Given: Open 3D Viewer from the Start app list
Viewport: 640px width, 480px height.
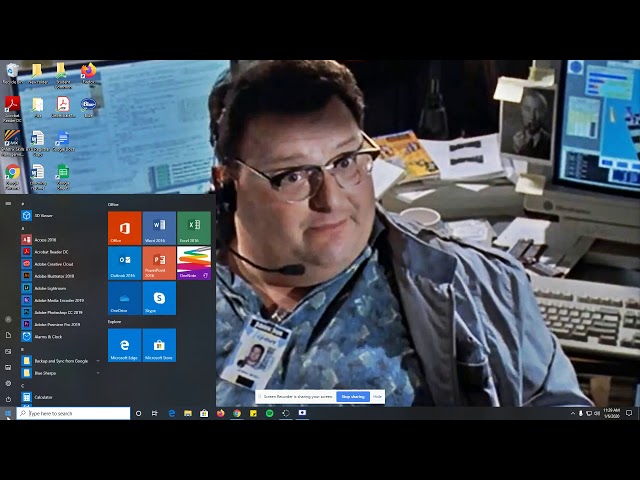Looking at the screenshot, I should 60,216.
